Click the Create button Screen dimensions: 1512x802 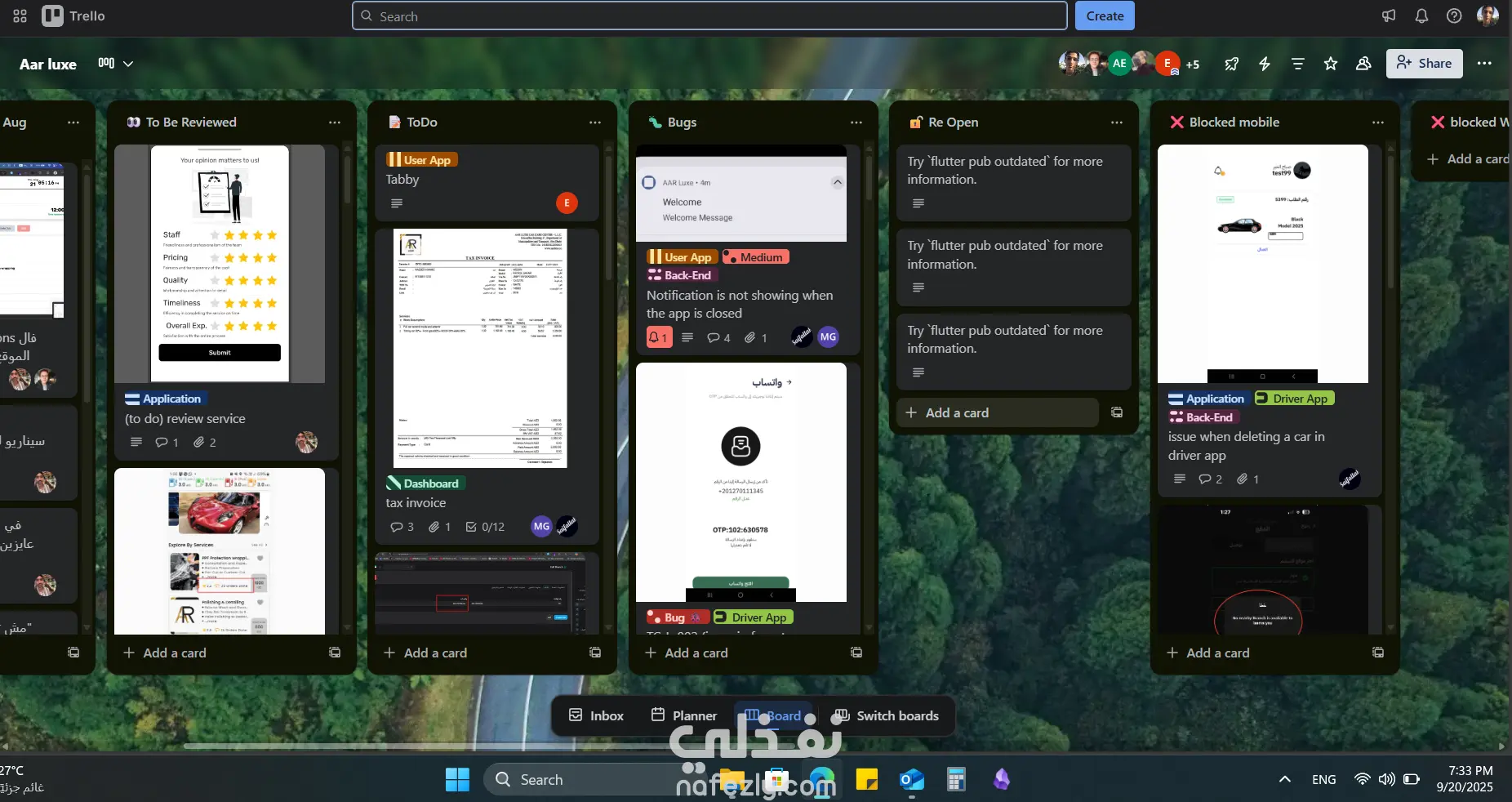tap(1105, 16)
